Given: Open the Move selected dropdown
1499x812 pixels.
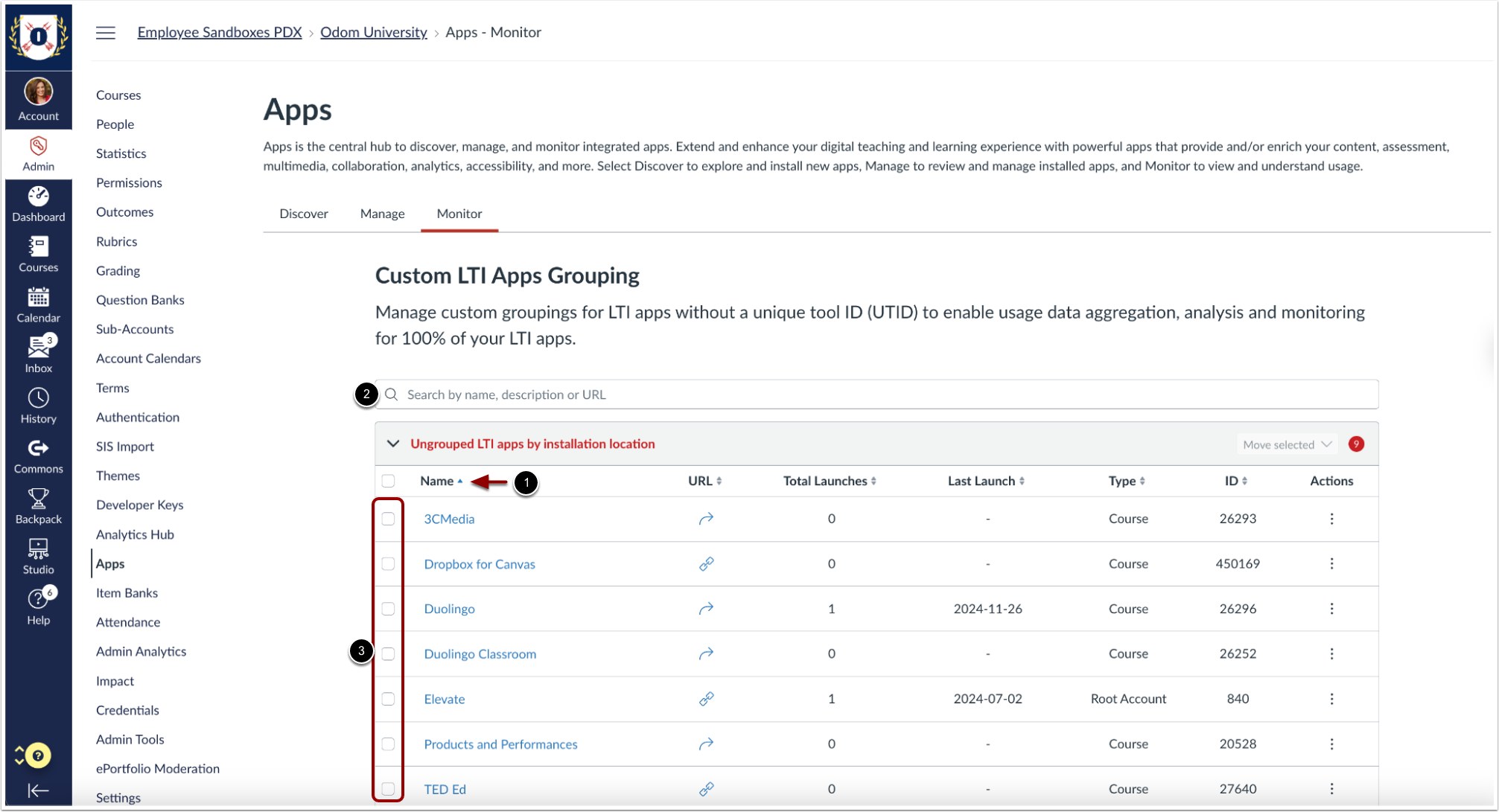Looking at the screenshot, I should [1287, 444].
